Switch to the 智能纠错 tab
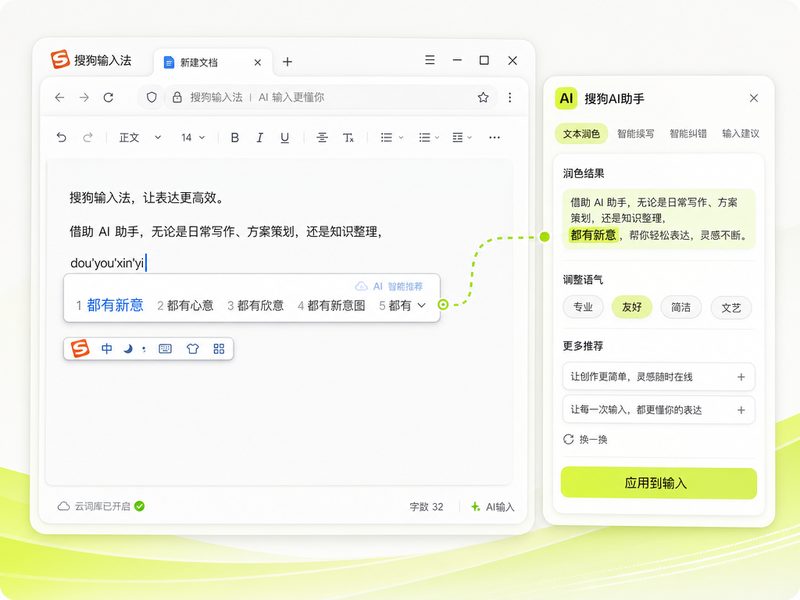The width and height of the screenshot is (800, 600). pyautogui.click(x=688, y=134)
